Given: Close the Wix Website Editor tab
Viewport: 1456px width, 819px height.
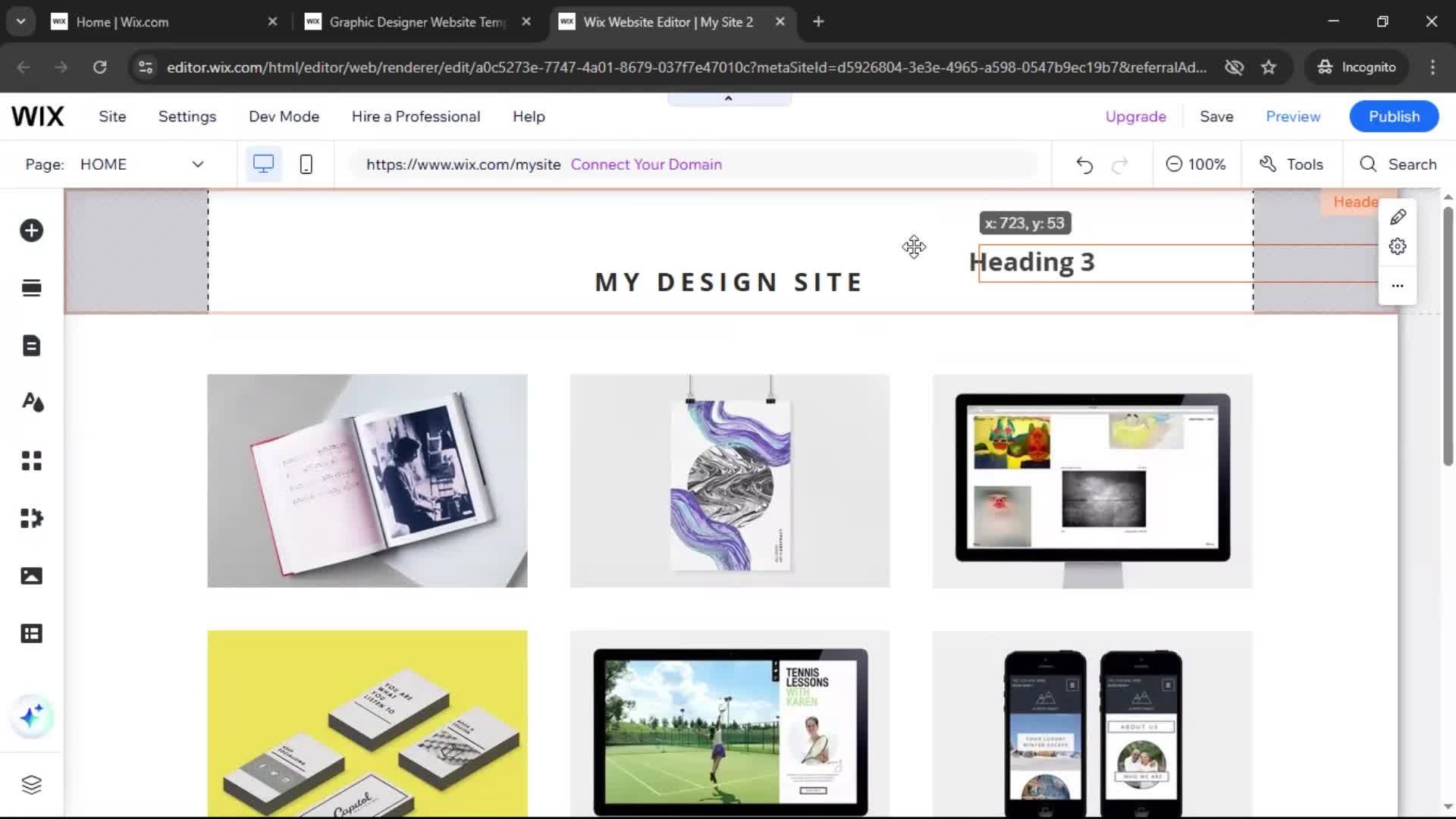Looking at the screenshot, I should 780,22.
